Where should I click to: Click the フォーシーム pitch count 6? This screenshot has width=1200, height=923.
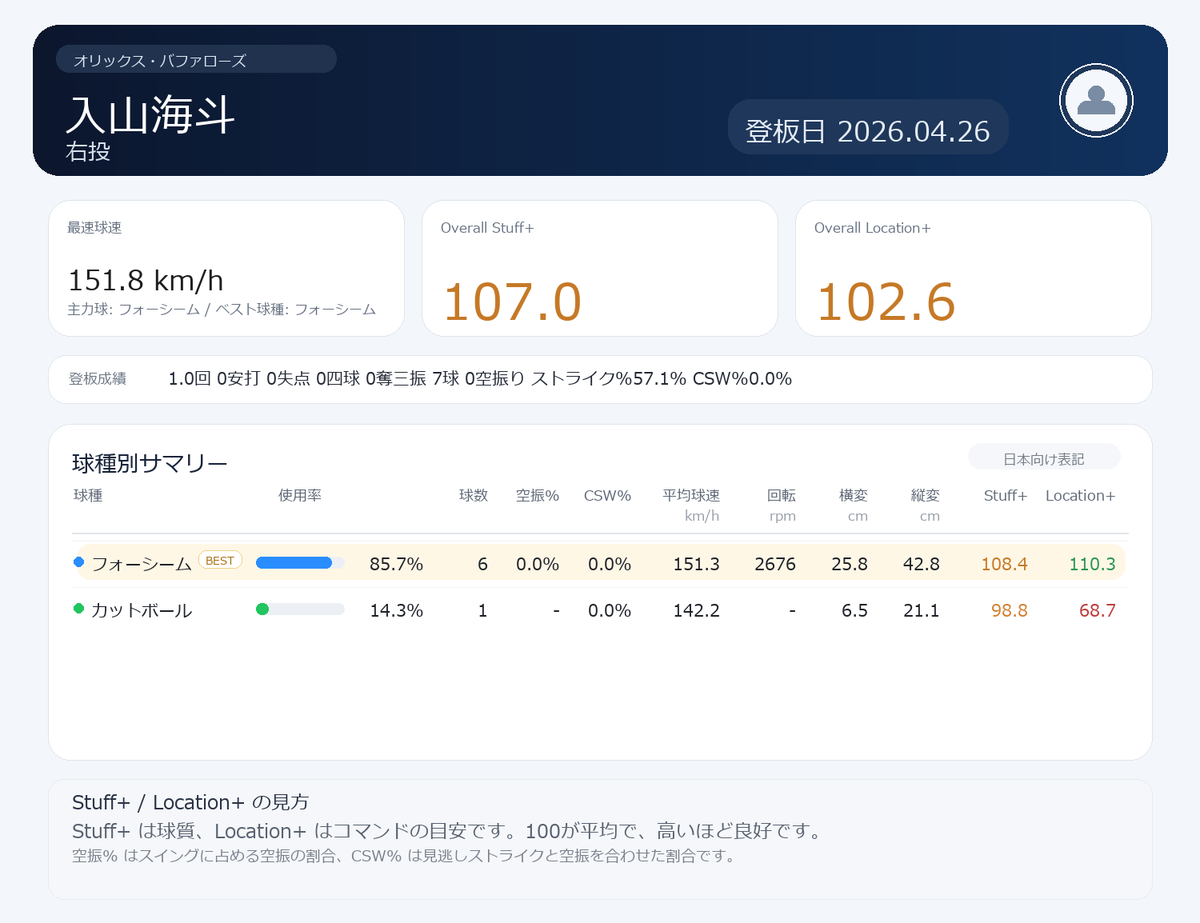coord(483,564)
